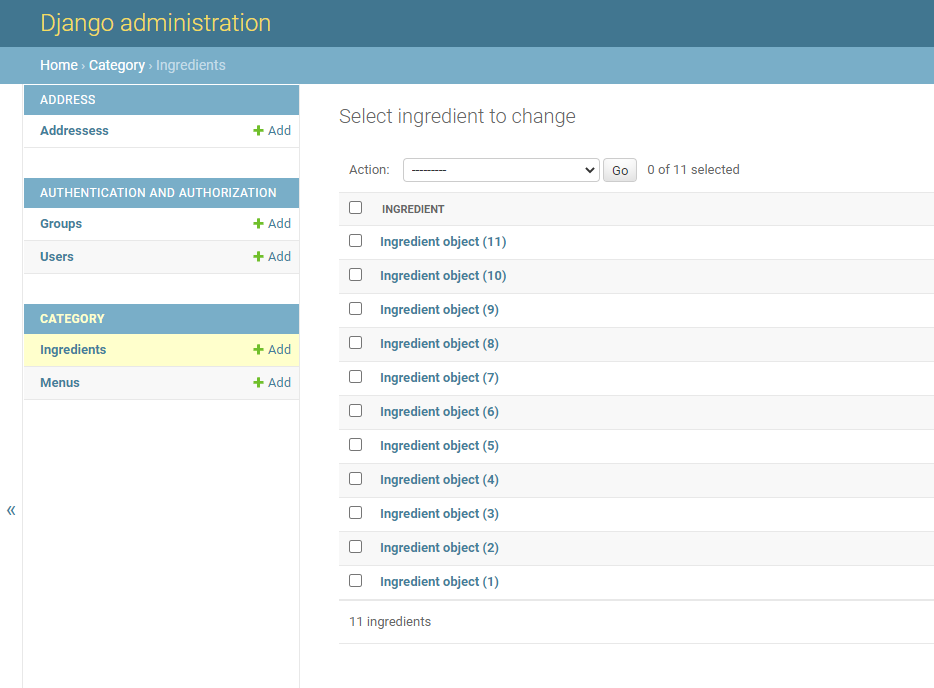Viewport: 934px width, 688px height.
Task: Open Ingredient object (11)
Action: click(443, 242)
